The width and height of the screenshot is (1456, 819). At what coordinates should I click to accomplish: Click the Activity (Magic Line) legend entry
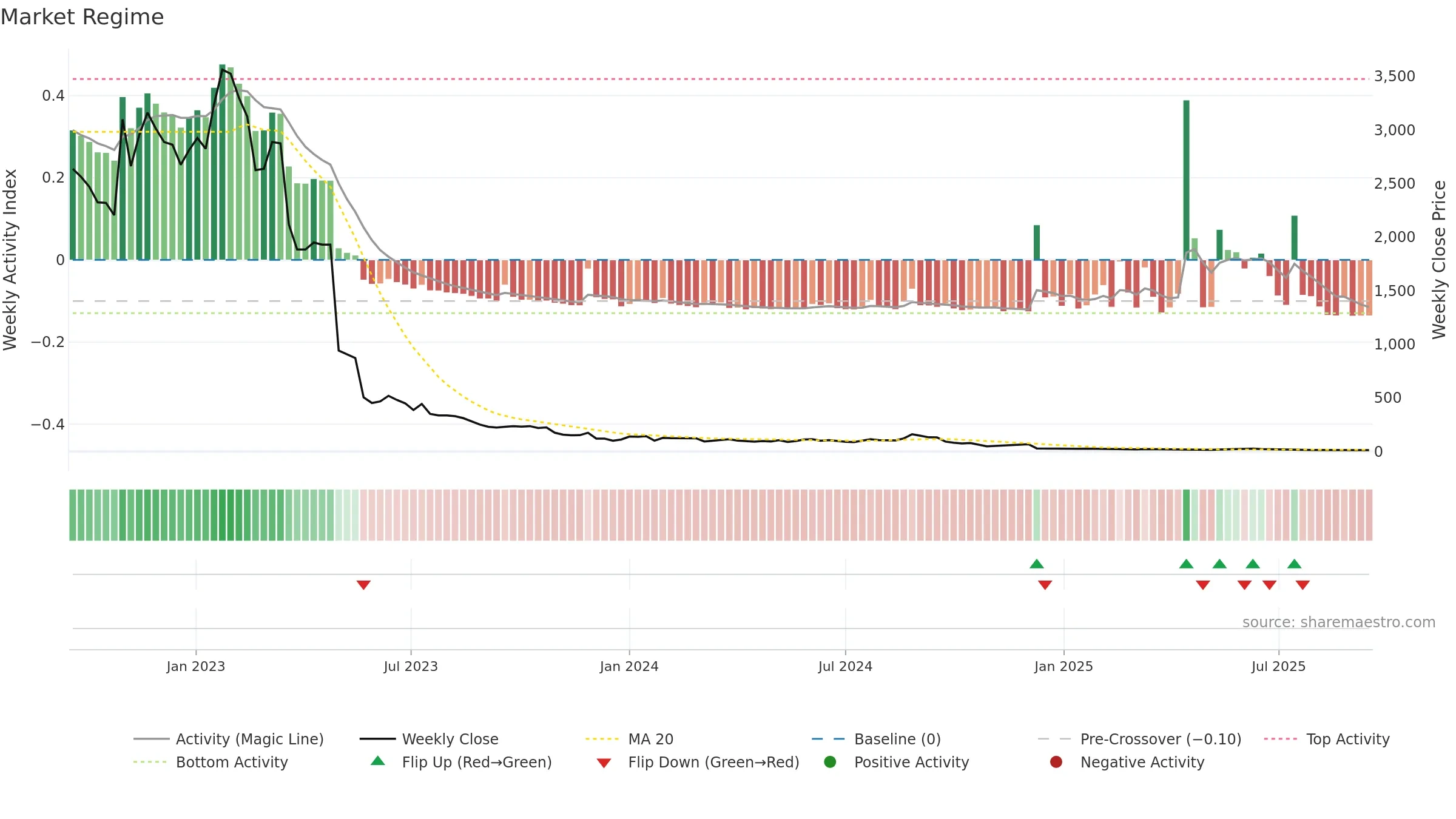(229, 739)
